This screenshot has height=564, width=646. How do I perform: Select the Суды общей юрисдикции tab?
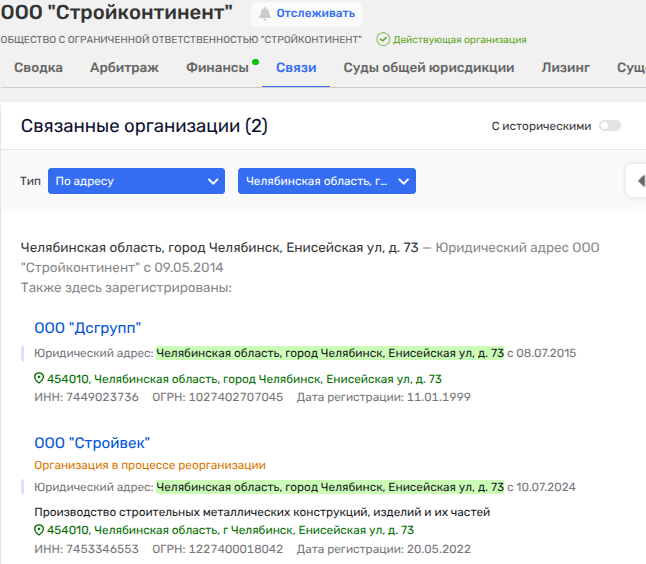click(x=428, y=68)
